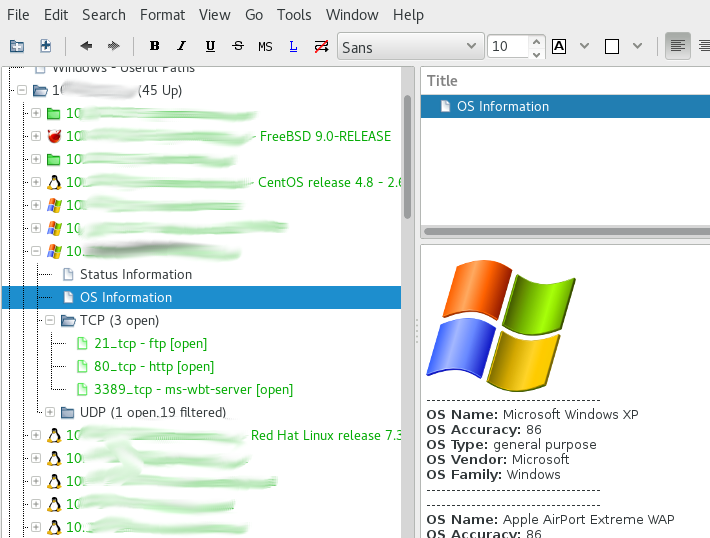Click the Tux icon of CentOS host
Image resolution: width=710 pixels, height=538 pixels.
[x=54, y=182]
